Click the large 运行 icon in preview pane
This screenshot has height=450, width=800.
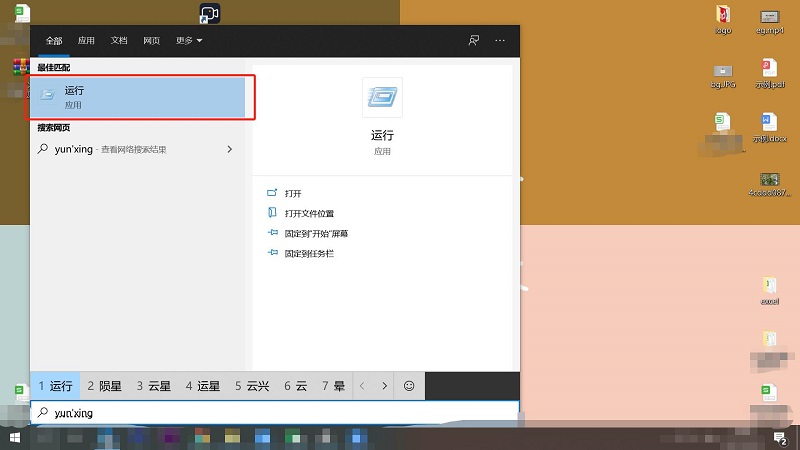[x=382, y=97]
